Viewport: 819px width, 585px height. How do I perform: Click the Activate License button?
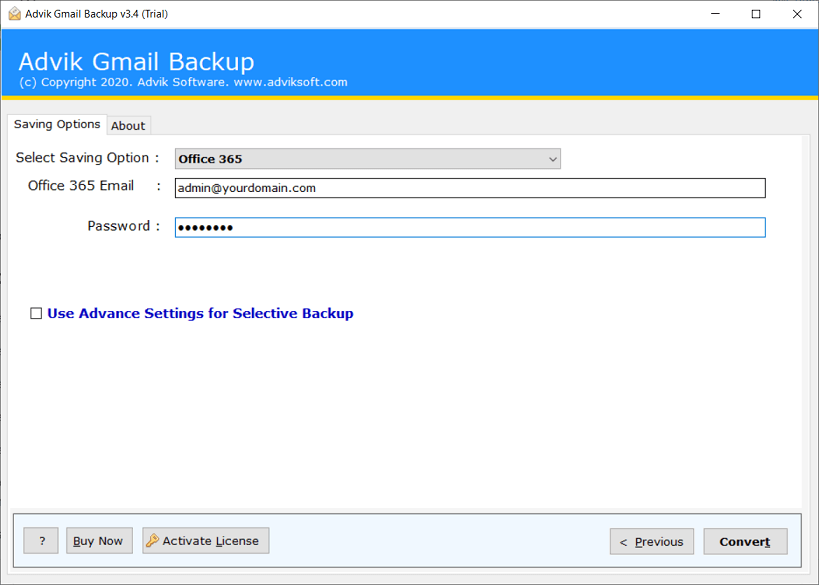(x=206, y=541)
